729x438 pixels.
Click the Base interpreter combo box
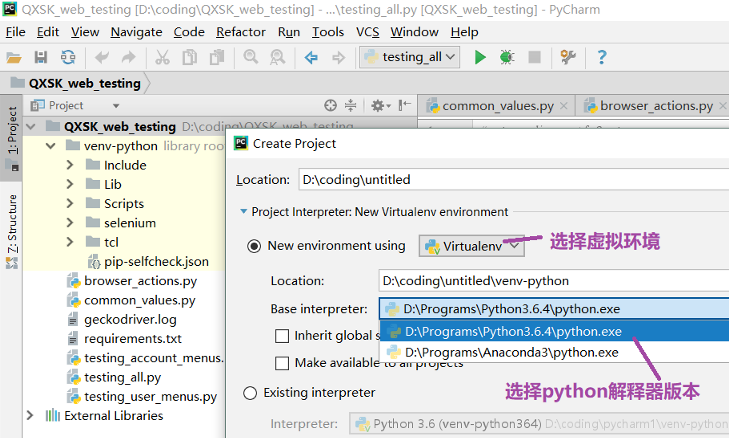point(554,309)
